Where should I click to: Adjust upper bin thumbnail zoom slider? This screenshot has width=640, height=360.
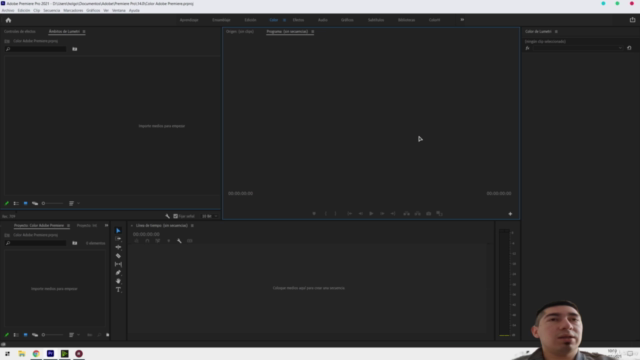pos(53,203)
